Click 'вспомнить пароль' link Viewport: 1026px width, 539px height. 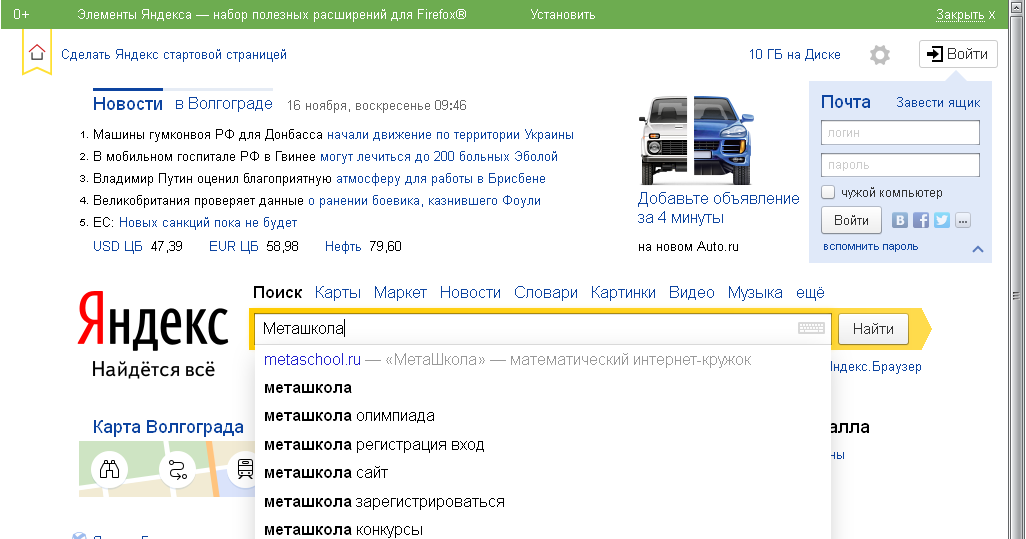pyautogui.click(x=870, y=247)
